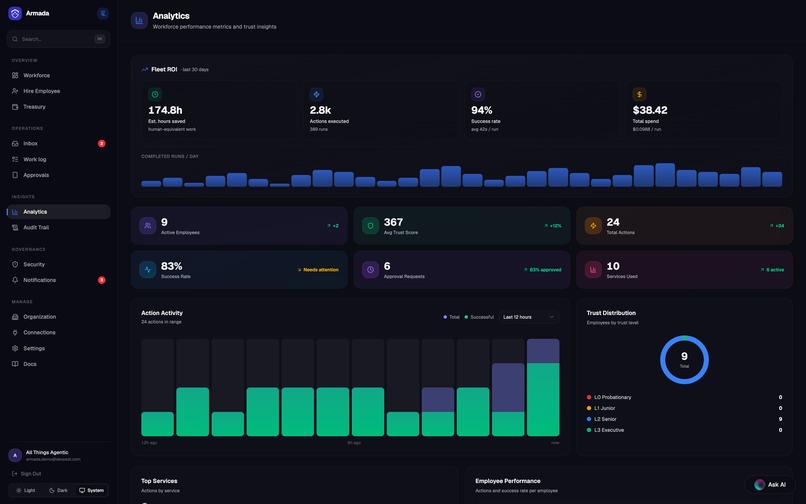Click the Approvals clipboard icon
Screen dimensions: 806x504
tap(15, 175)
